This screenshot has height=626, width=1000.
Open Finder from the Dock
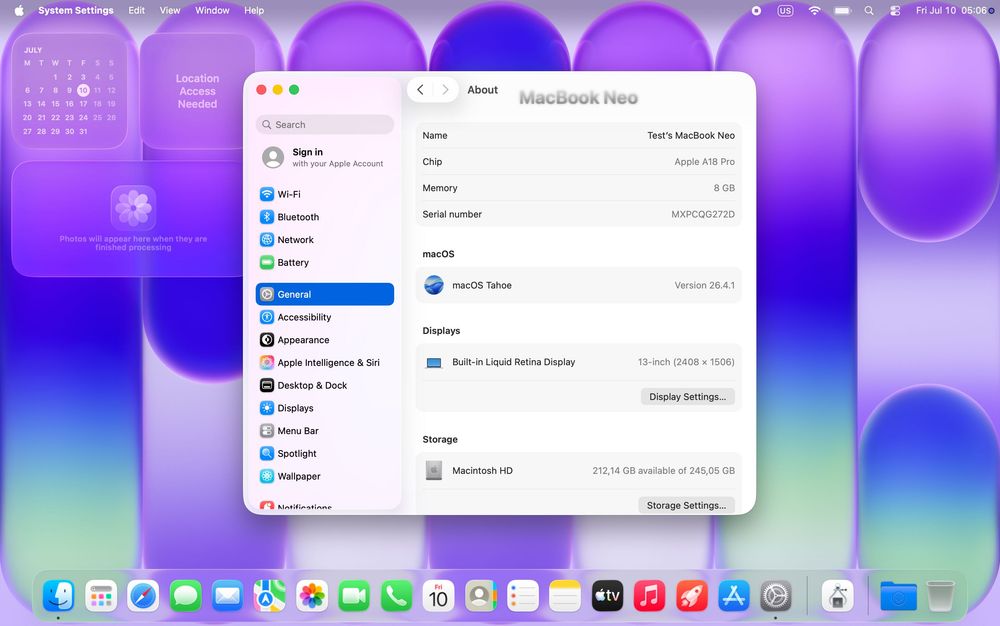(x=59, y=597)
